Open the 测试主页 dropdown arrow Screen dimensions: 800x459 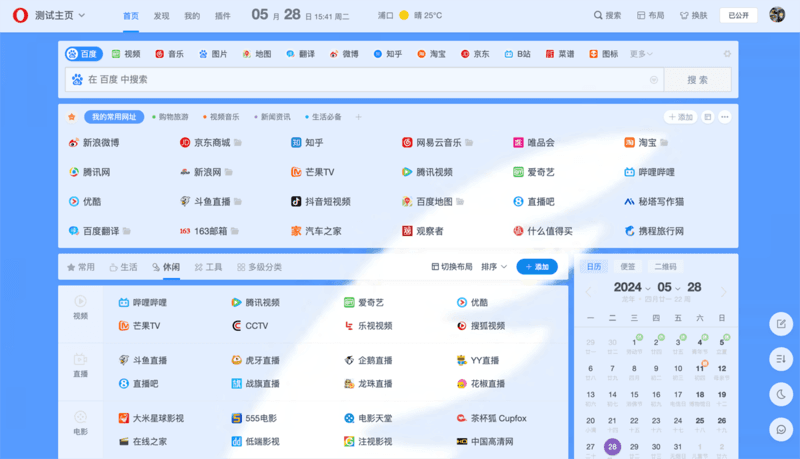[82, 15]
